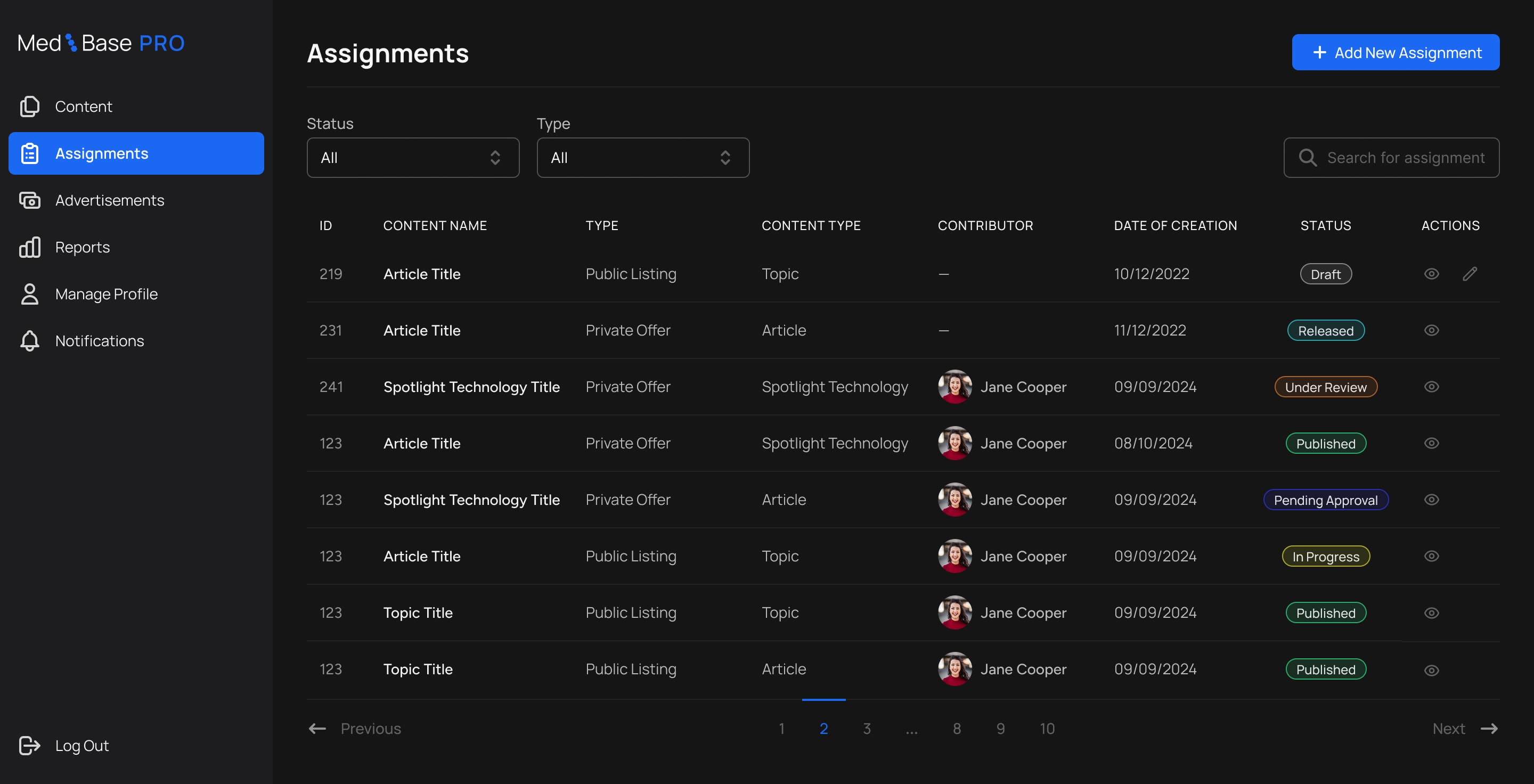Click the Log Out exit icon
1534x784 pixels.
pos(30,745)
